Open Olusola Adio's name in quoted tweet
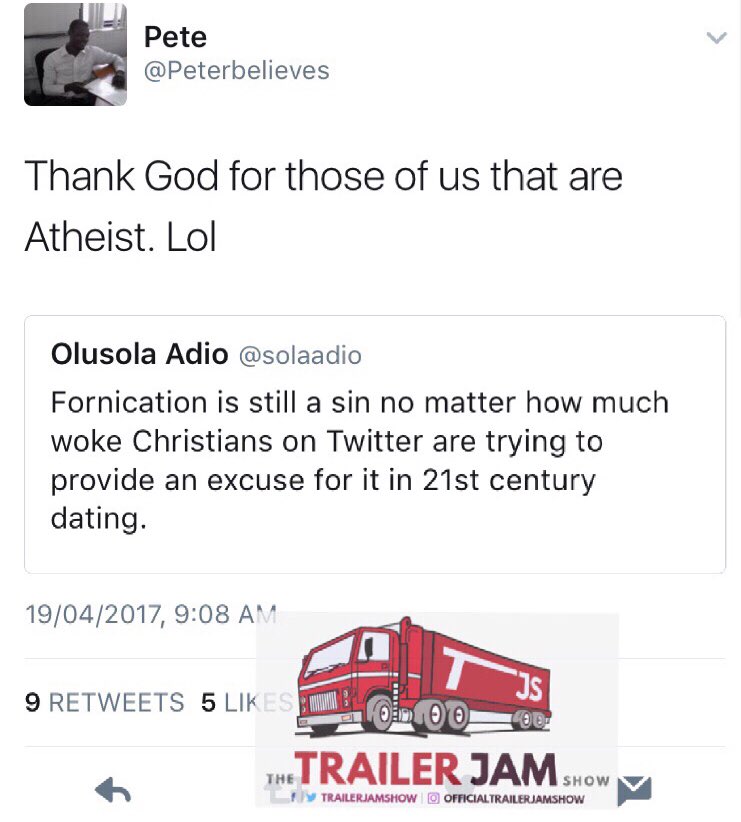 coord(139,355)
